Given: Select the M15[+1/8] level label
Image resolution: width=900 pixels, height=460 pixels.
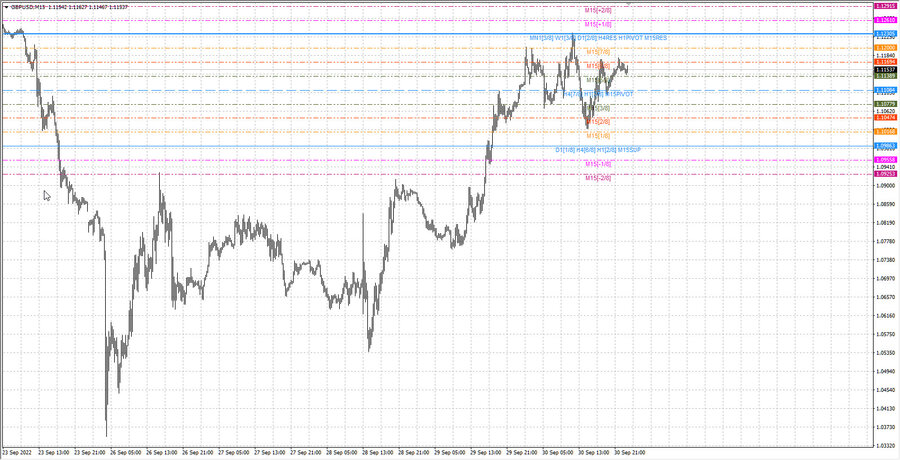Looking at the screenshot, I should (598, 24).
